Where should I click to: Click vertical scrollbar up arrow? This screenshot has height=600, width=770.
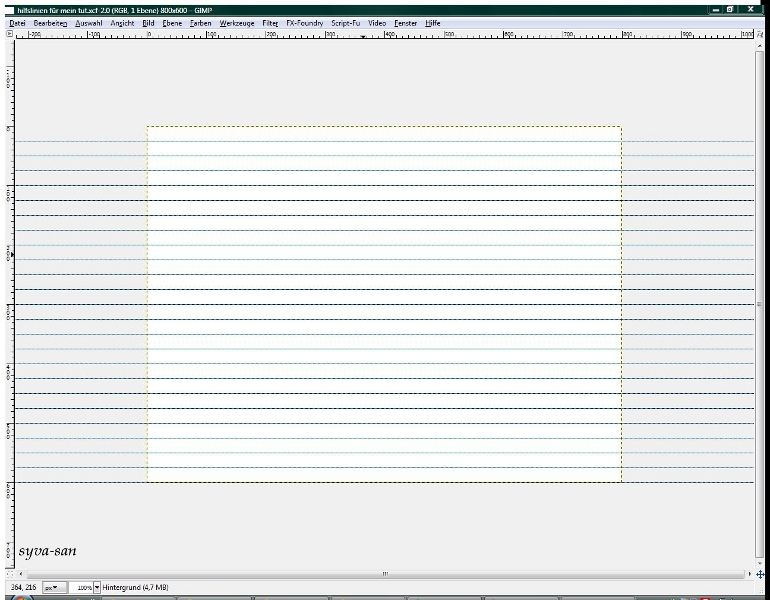[x=760, y=45]
